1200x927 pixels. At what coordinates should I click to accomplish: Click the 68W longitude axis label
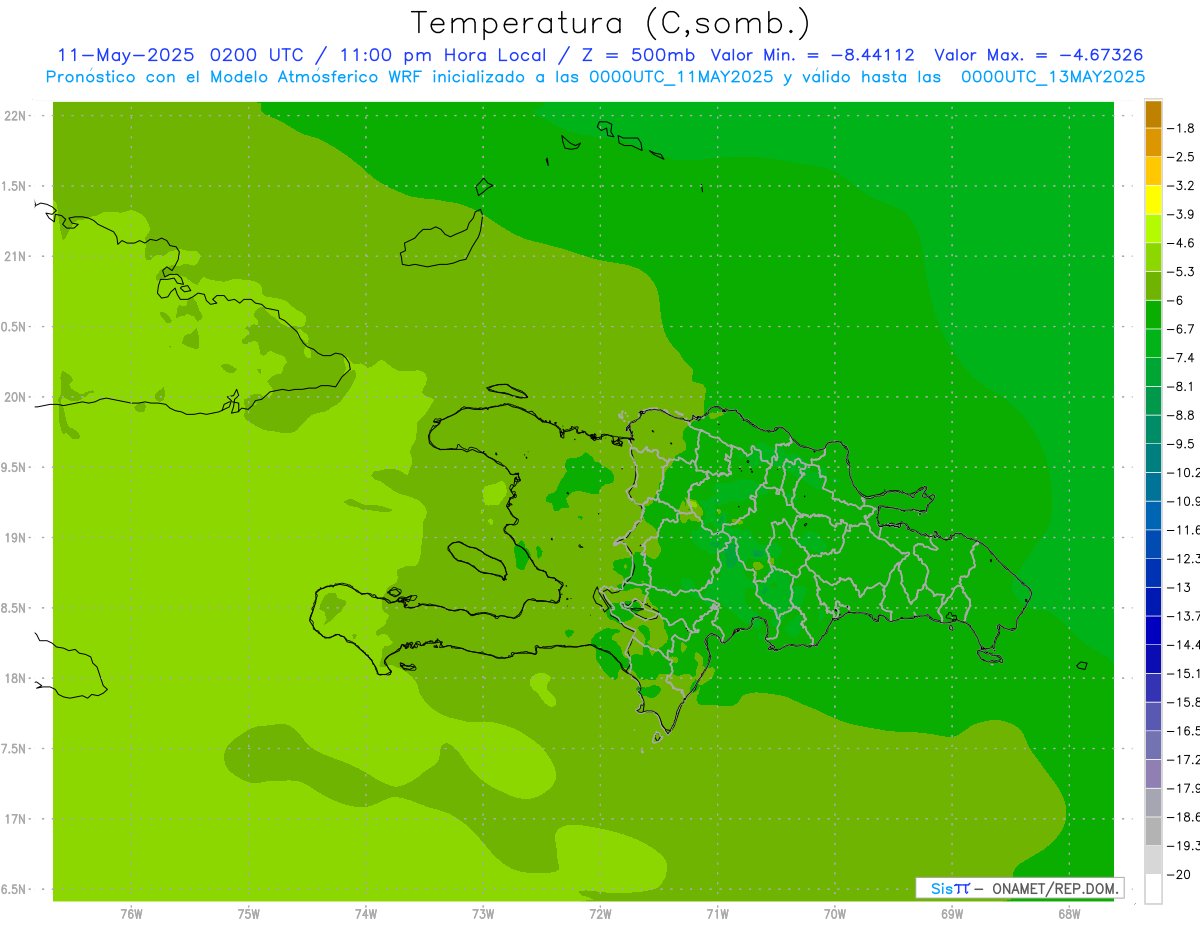click(1068, 914)
